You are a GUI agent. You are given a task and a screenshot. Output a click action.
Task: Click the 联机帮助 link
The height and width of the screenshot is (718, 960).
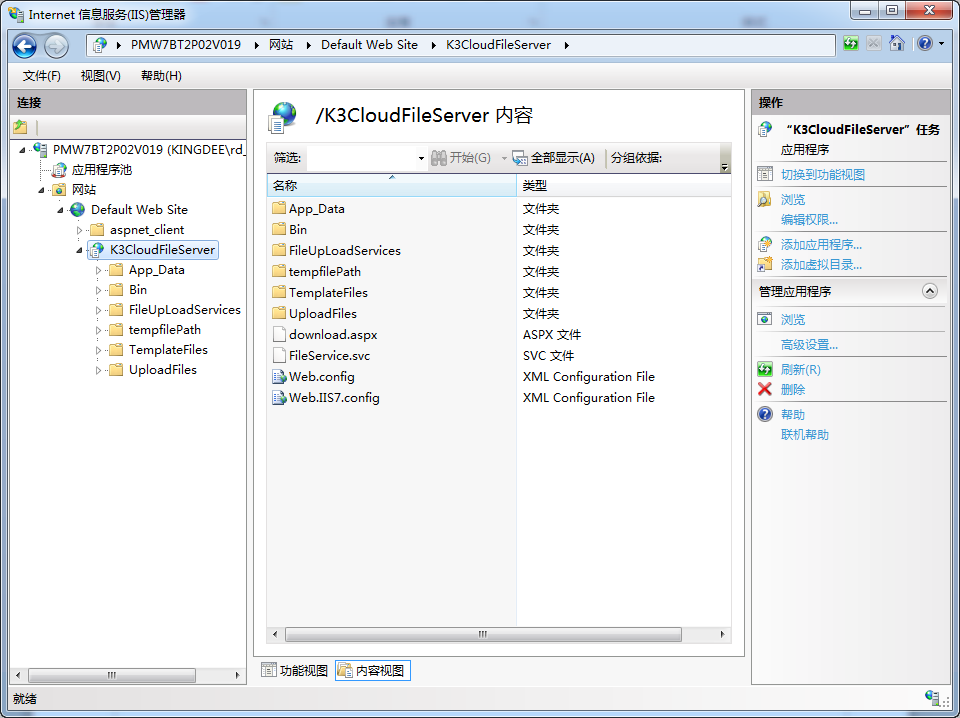pos(804,435)
